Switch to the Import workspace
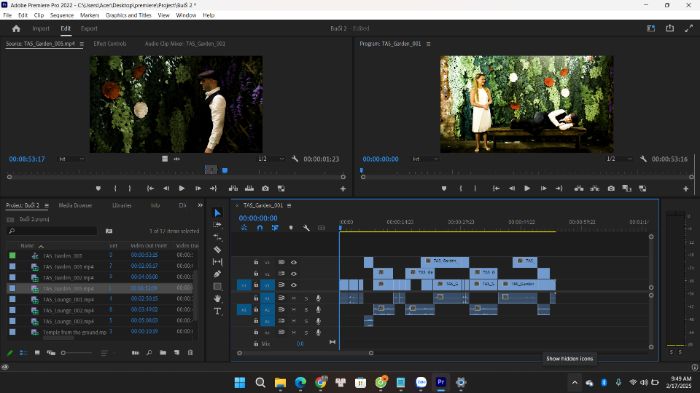700x393 pixels. click(x=41, y=29)
